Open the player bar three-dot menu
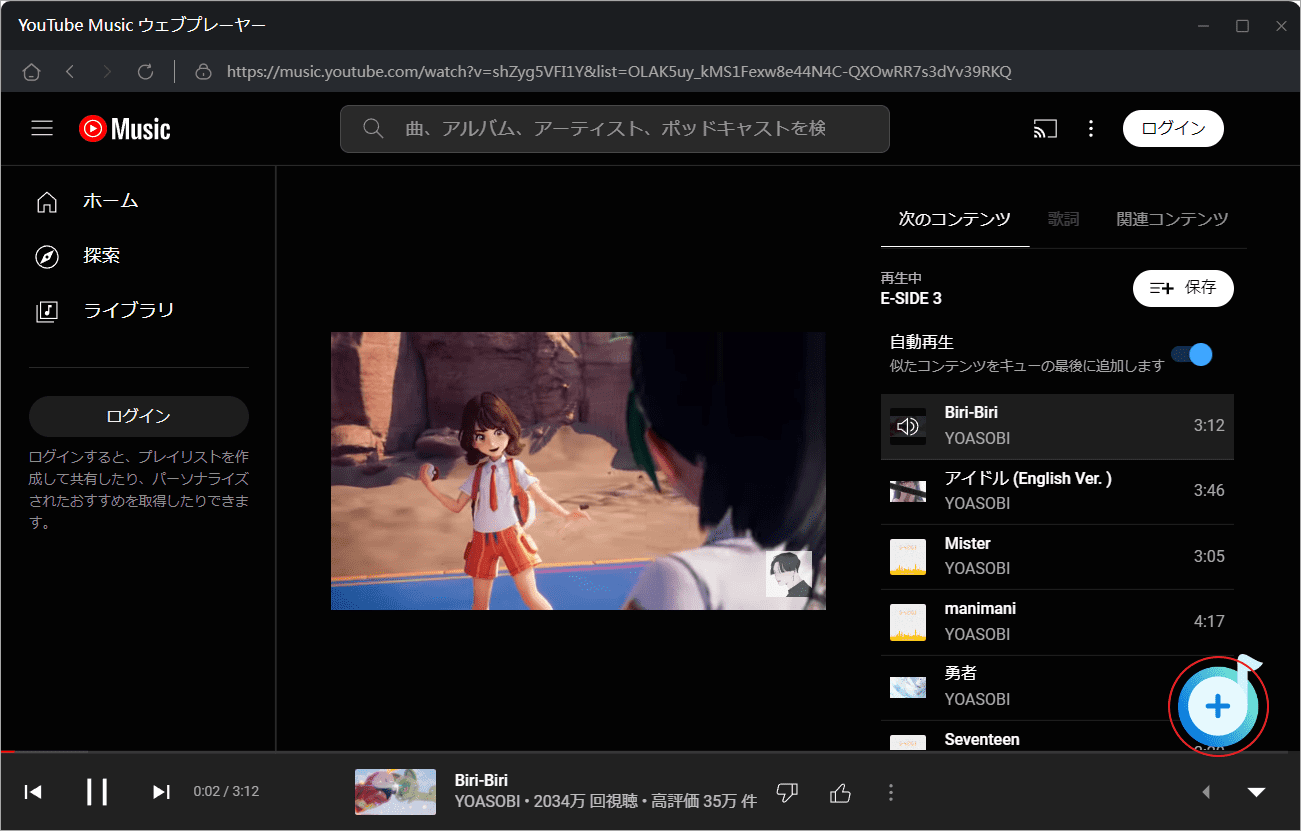The height and width of the screenshot is (831, 1301). [891, 793]
